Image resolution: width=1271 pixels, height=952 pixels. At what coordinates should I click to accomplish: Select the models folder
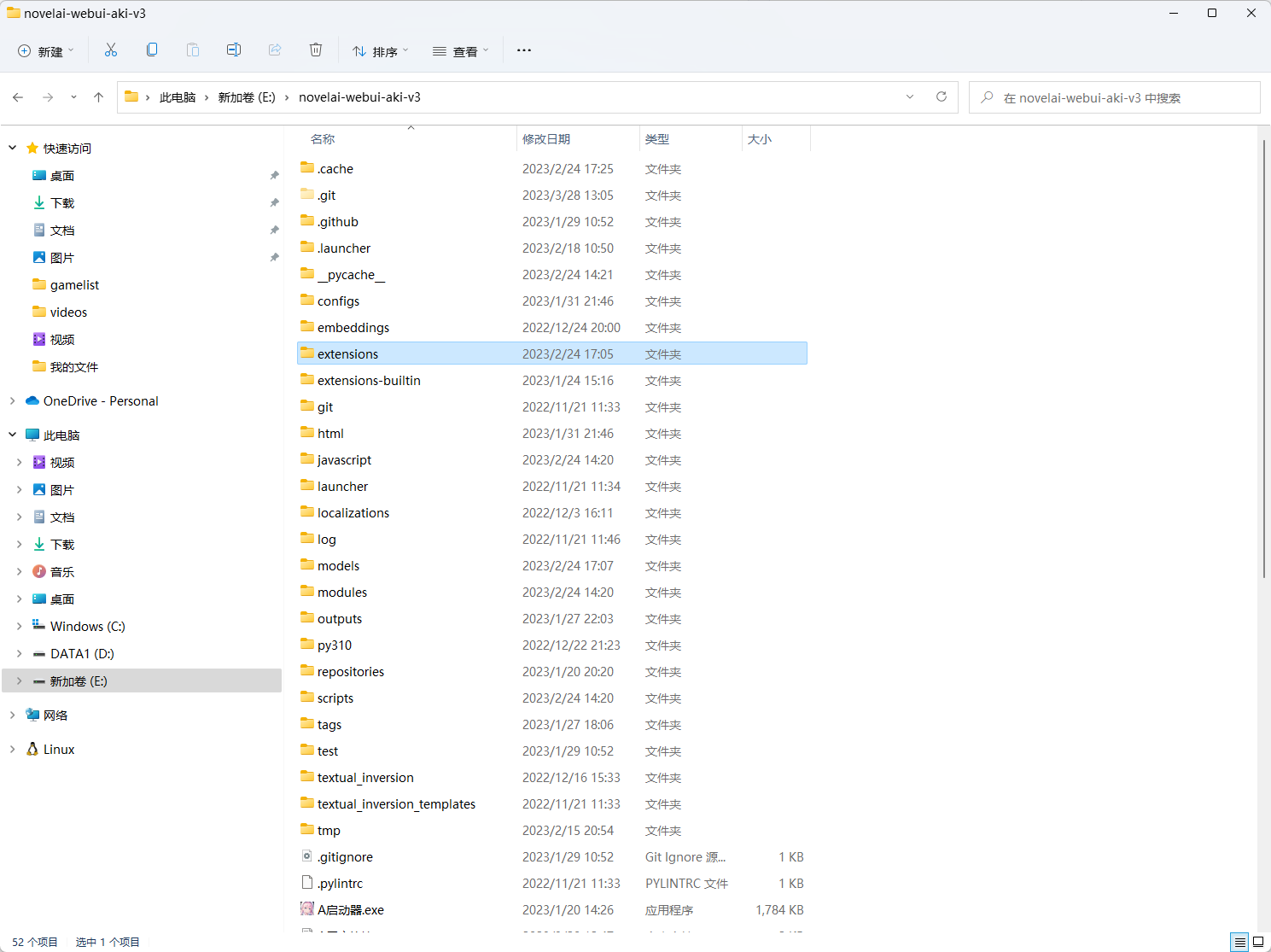coord(552,566)
